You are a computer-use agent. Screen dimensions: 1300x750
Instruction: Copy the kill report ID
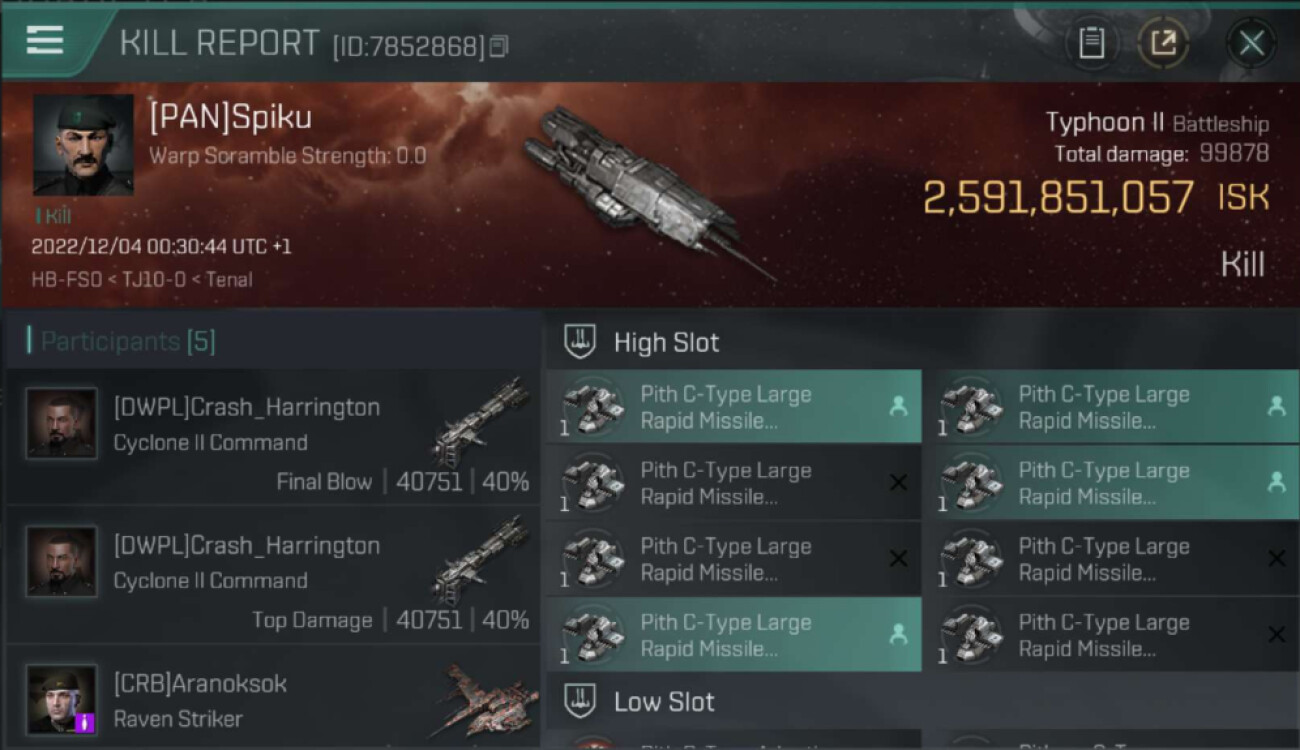pos(499,46)
